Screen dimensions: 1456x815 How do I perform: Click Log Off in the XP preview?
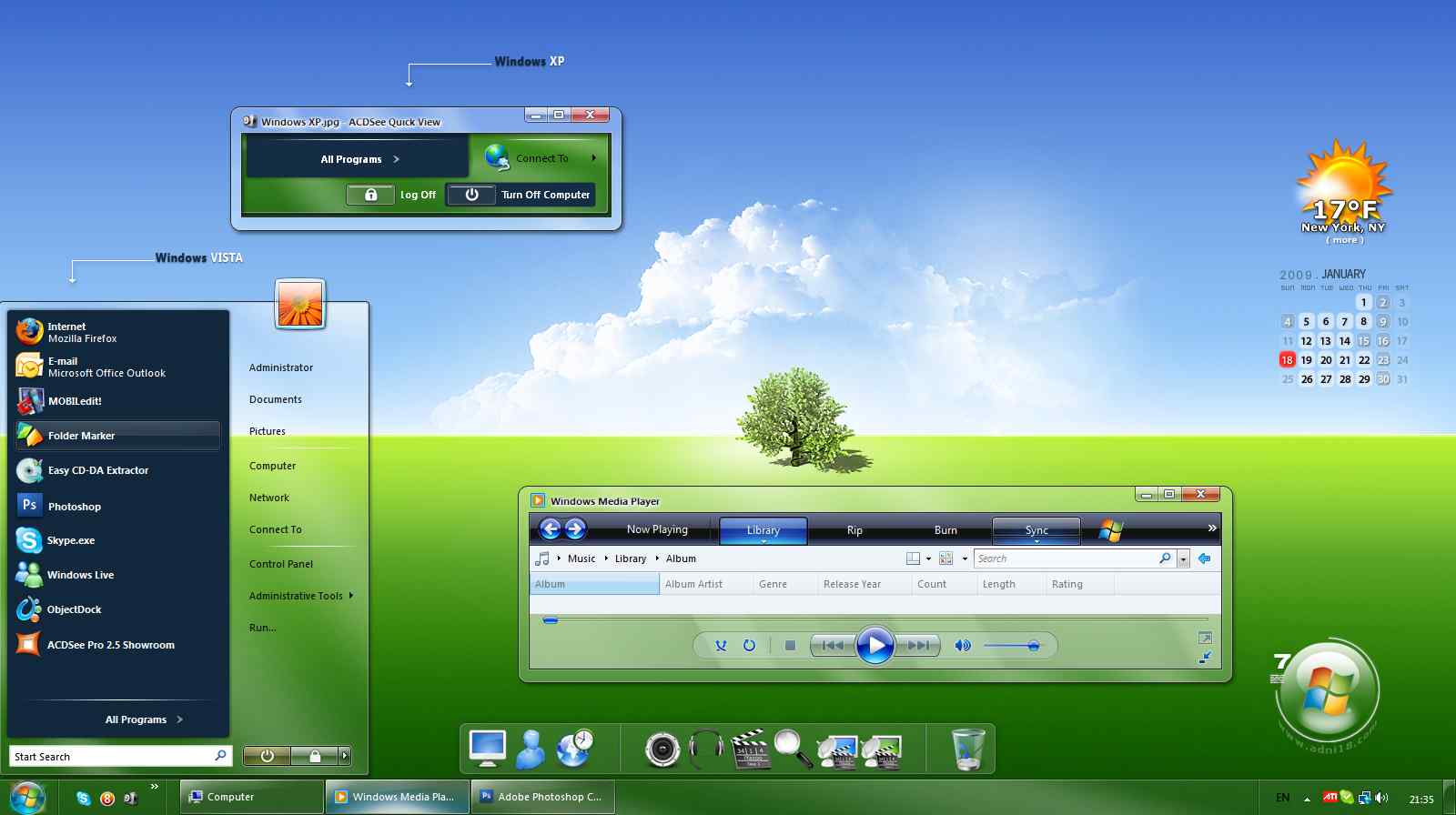(393, 195)
